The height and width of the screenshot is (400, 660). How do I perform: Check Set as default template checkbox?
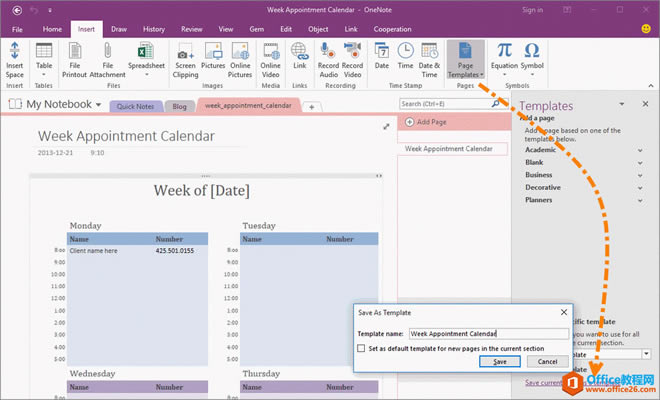tap(361, 348)
